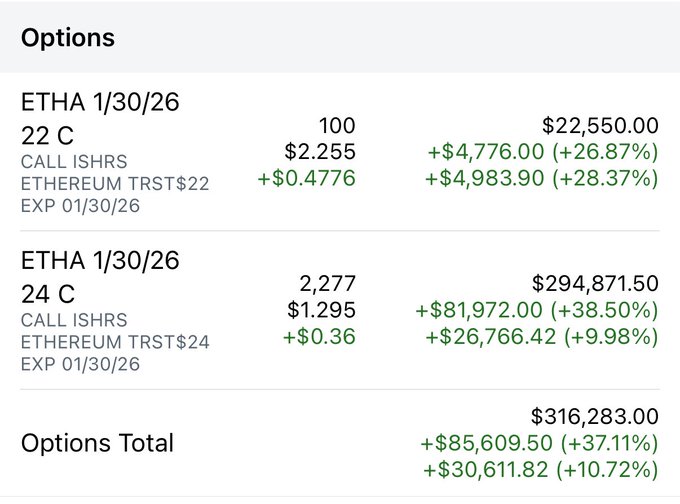Select the $22,550.00 market value
Screen dimensions: 680x504
[x=600, y=126]
